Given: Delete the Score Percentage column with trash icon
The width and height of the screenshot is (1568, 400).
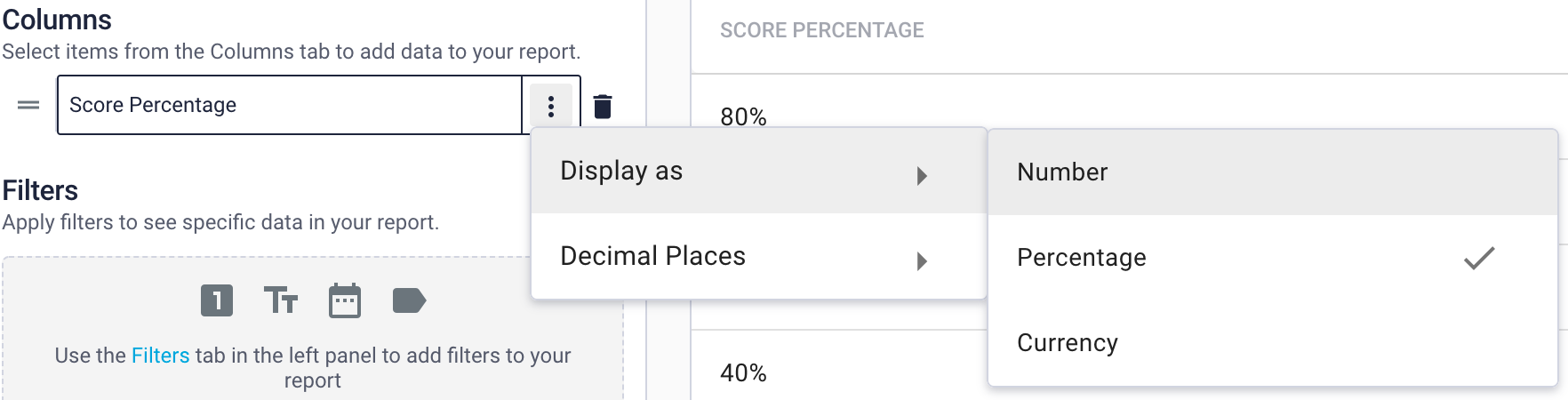Looking at the screenshot, I should coord(603,107).
